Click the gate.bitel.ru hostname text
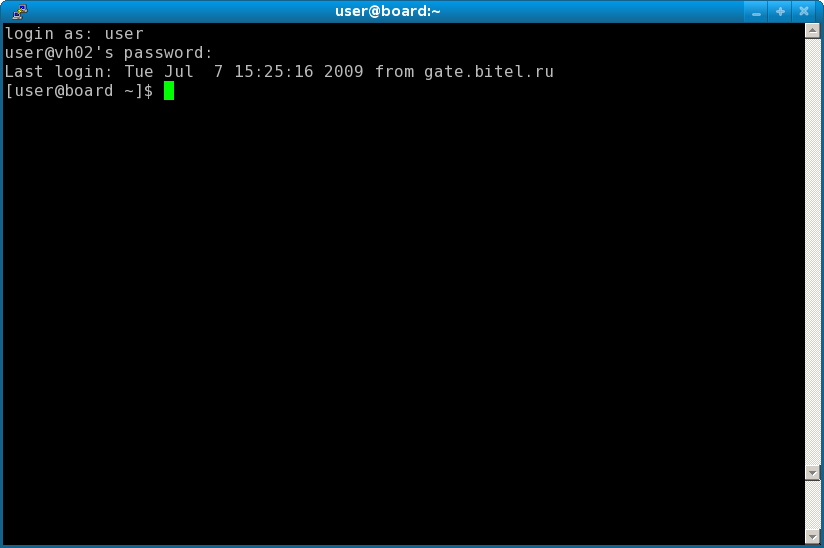 489,71
